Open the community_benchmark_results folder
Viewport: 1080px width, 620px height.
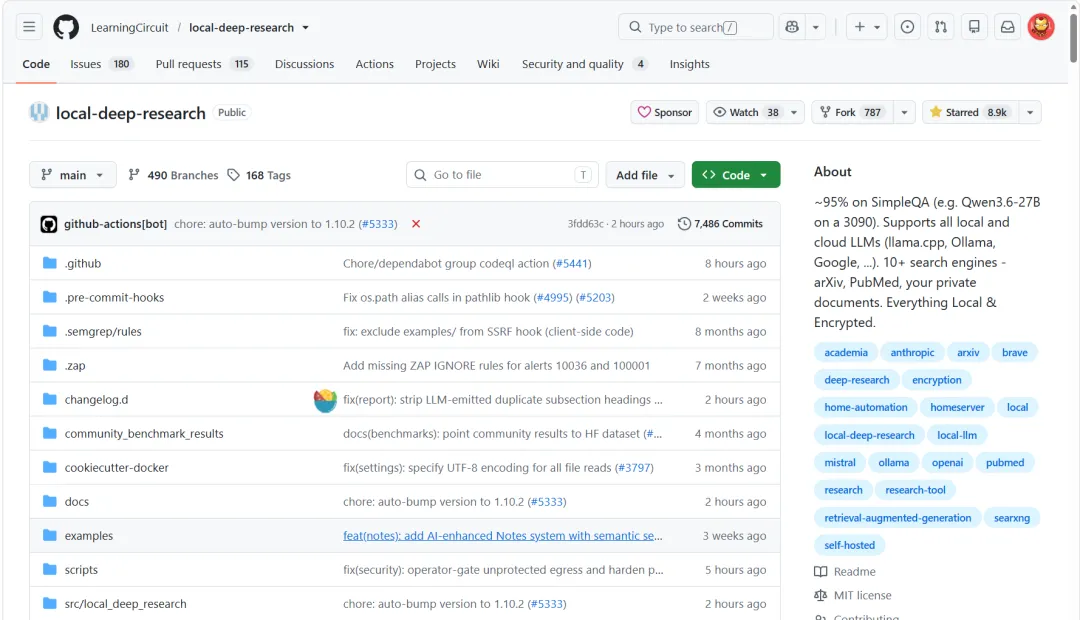point(144,433)
